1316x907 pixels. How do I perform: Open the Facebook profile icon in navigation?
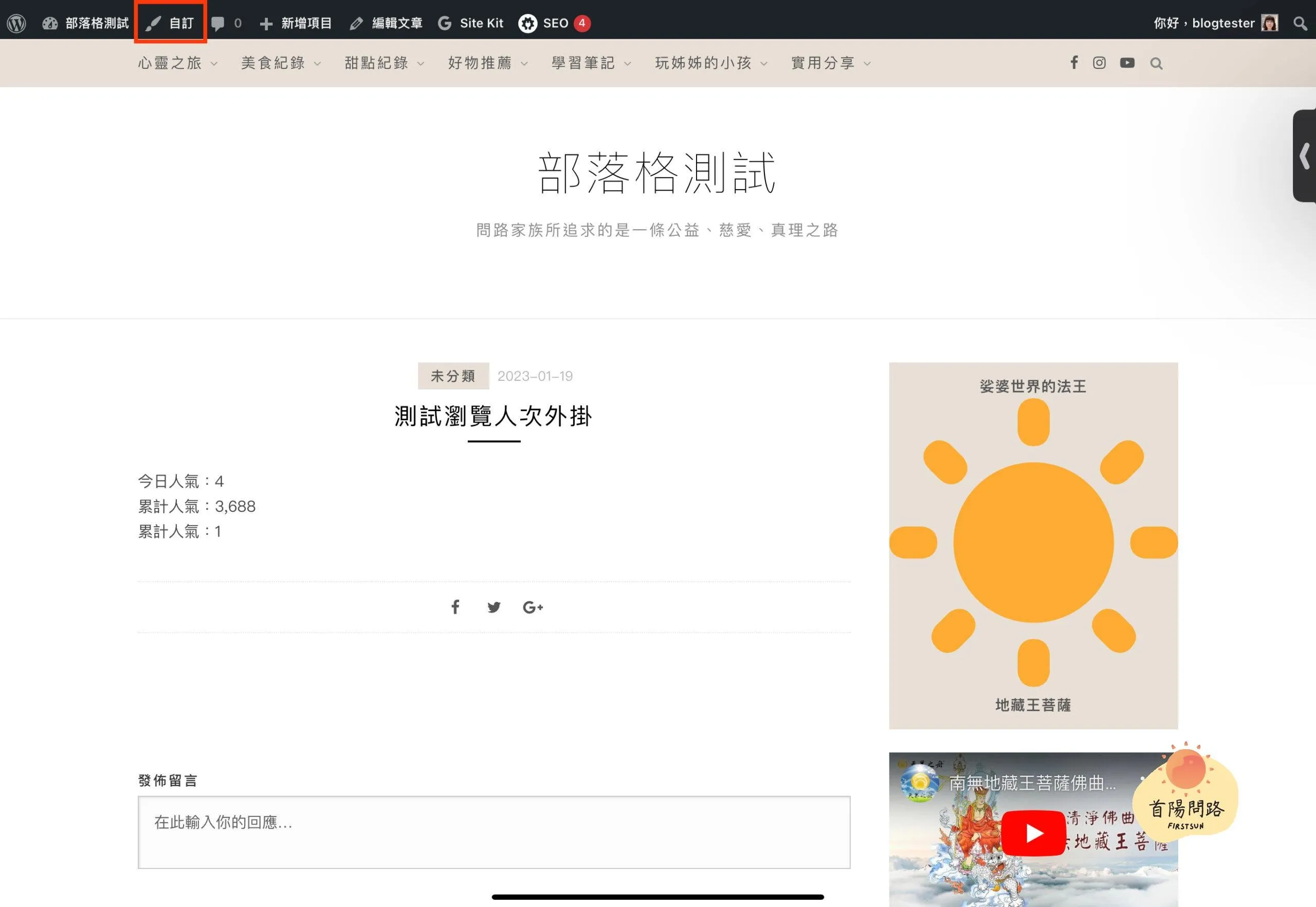(1074, 63)
